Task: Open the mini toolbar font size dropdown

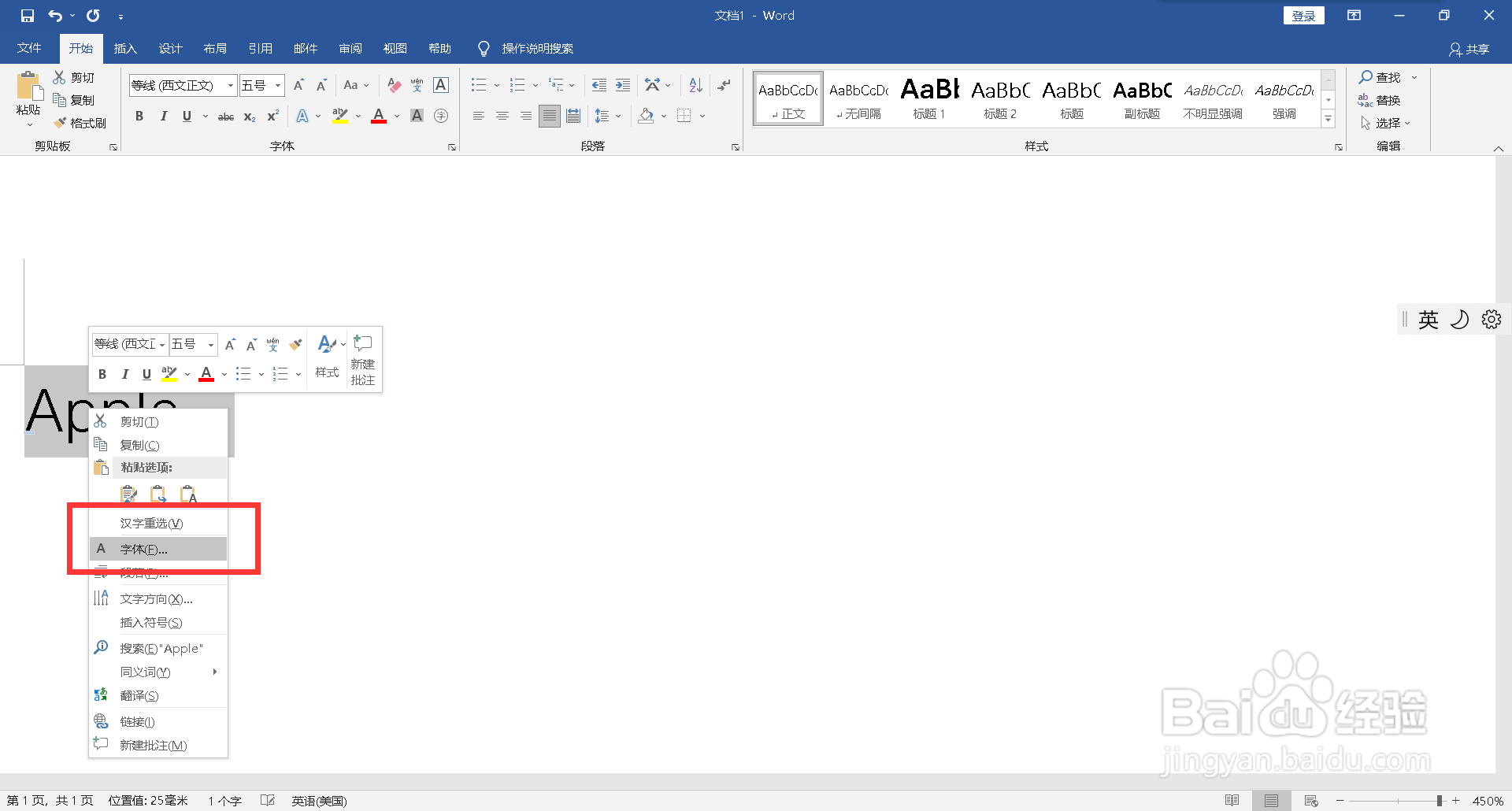Action: pyautogui.click(x=210, y=344)
